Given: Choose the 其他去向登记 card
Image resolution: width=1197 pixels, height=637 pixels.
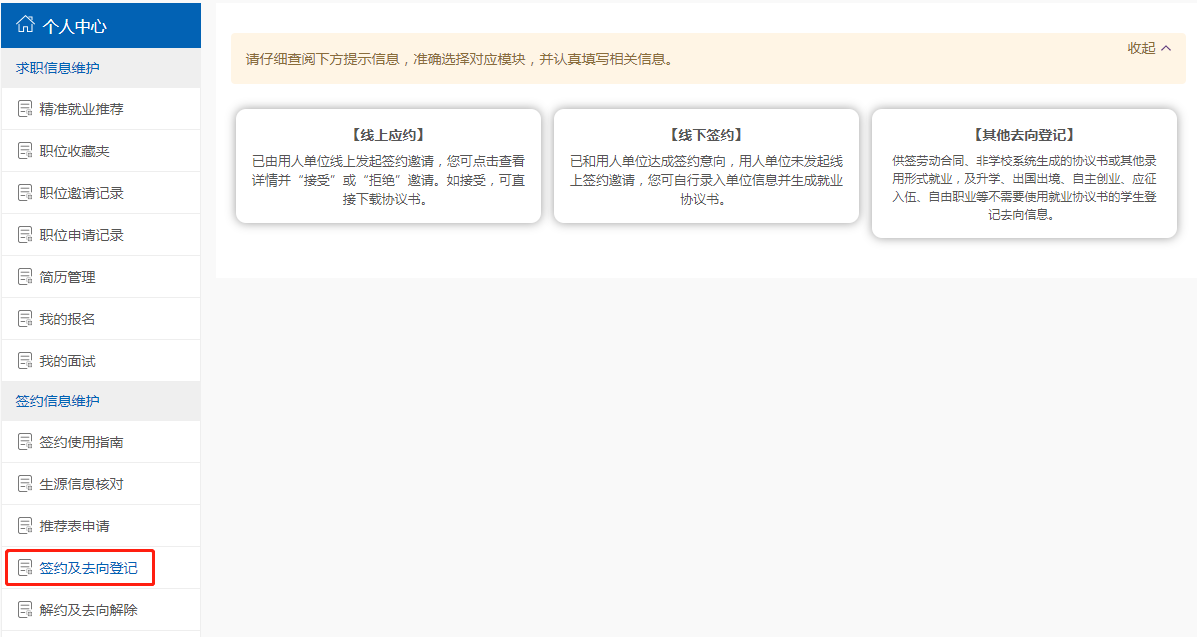Looking at the screenshot, I should point(1024,173).
